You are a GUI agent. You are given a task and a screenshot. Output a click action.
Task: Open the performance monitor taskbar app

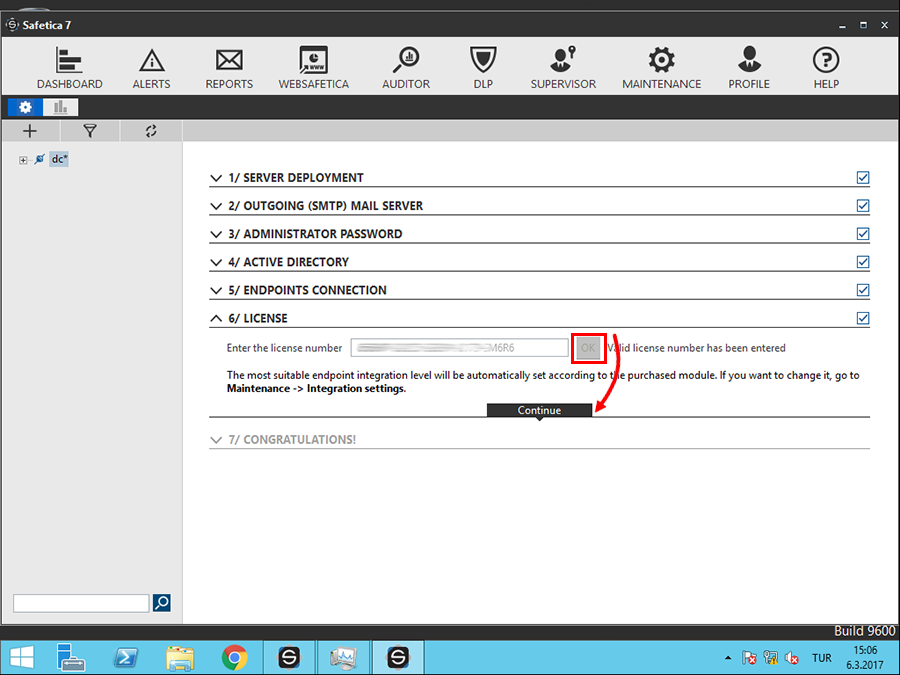[343, 657]
